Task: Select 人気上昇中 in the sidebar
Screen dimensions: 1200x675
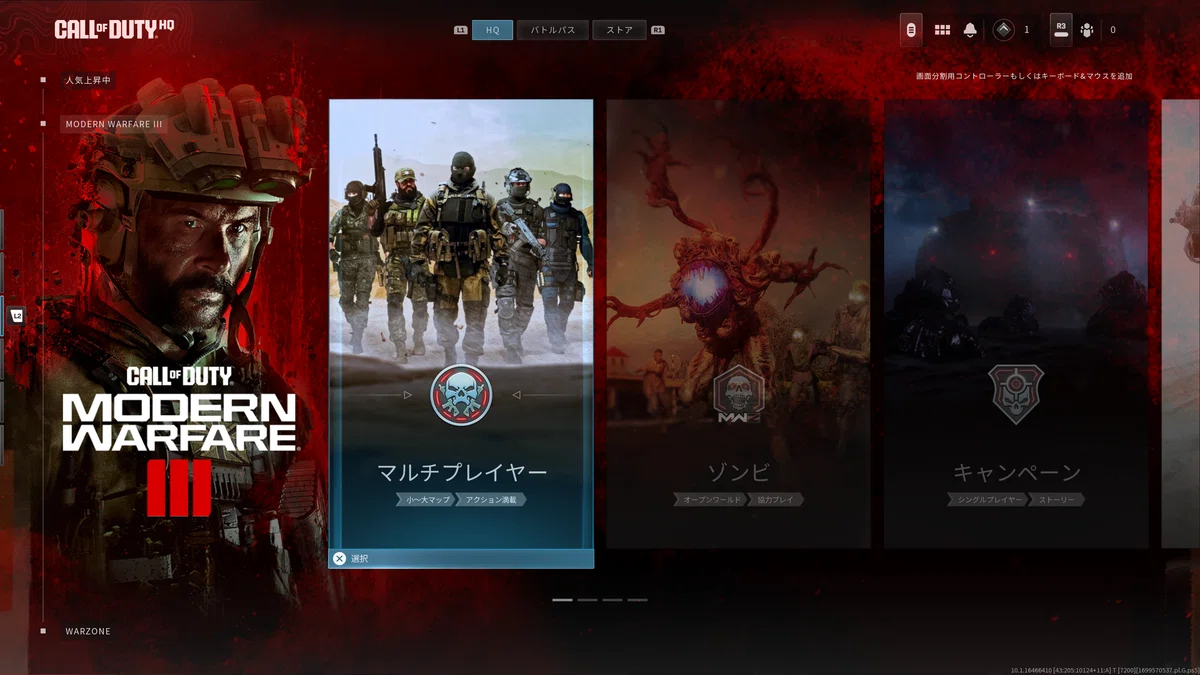Action: click(87, 80)
